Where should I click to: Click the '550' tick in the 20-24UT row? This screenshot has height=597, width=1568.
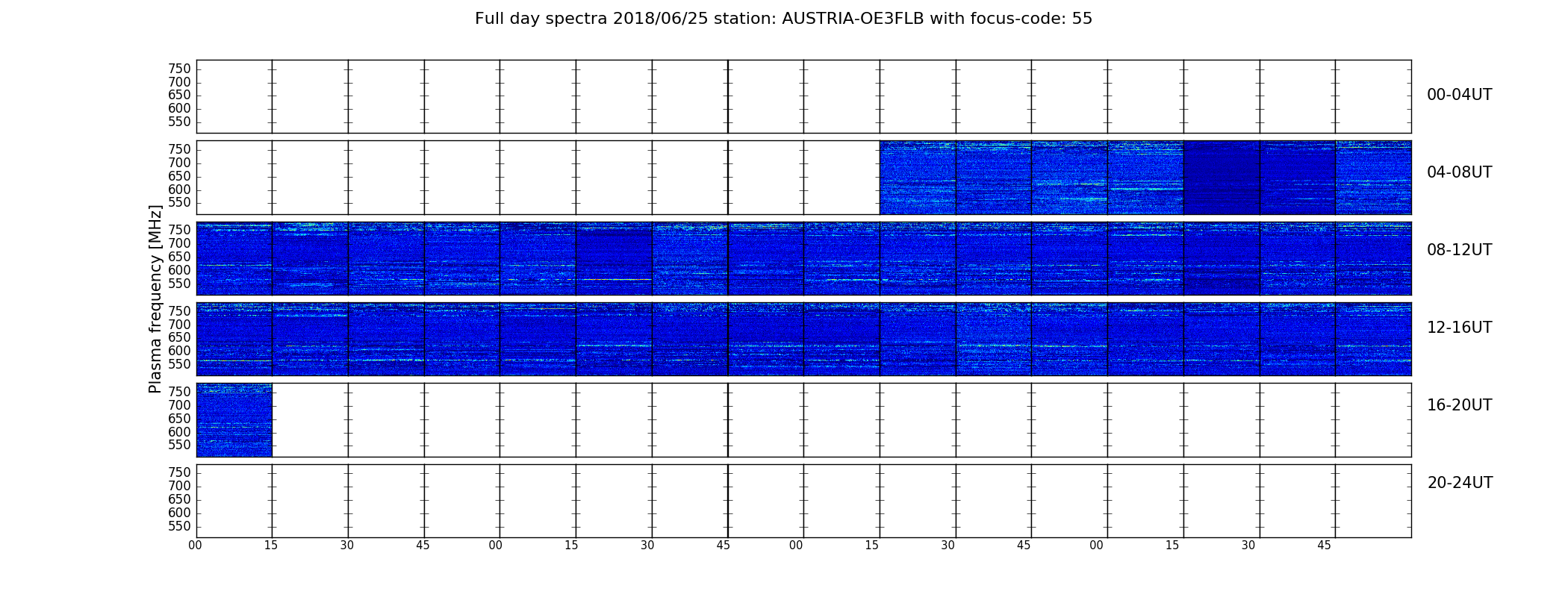tap(179, 526)
